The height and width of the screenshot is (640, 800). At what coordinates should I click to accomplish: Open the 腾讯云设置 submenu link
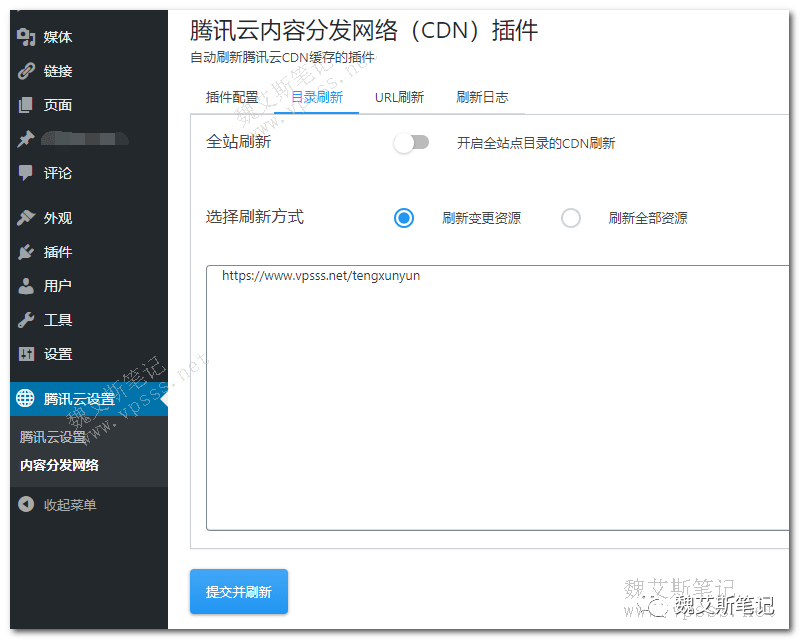(53, 437)
